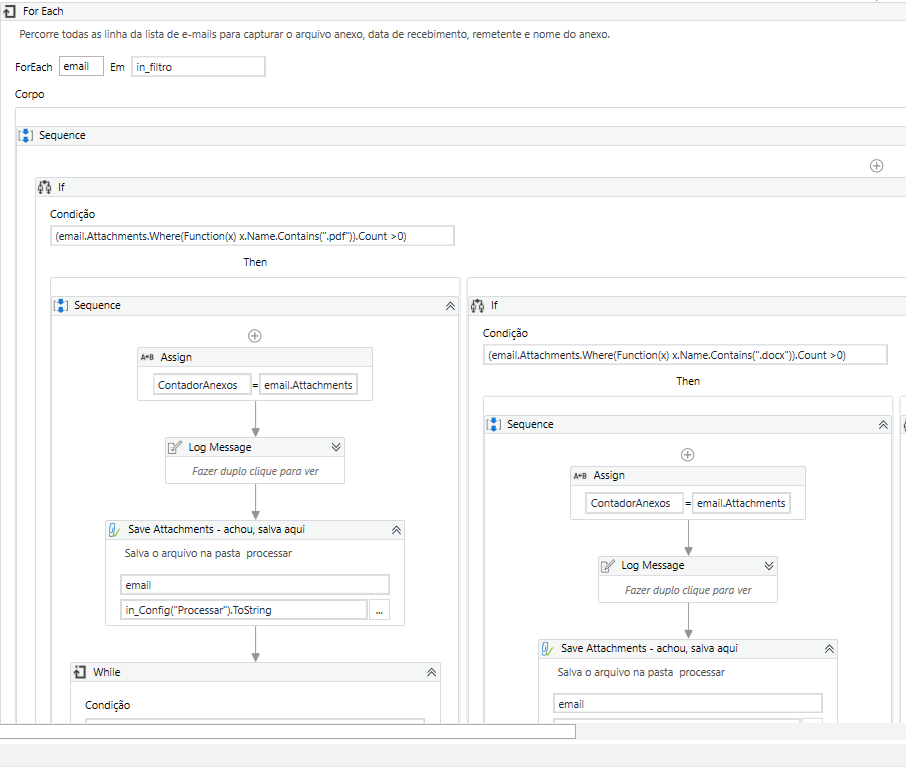Expand the left Log Message activity

click(336, 447)
